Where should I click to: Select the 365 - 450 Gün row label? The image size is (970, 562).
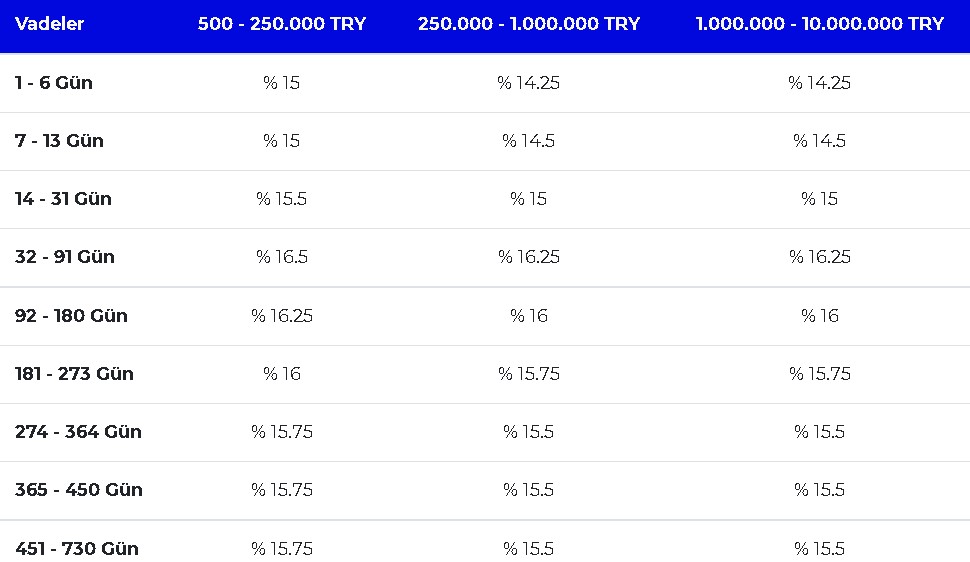(79, 490)
